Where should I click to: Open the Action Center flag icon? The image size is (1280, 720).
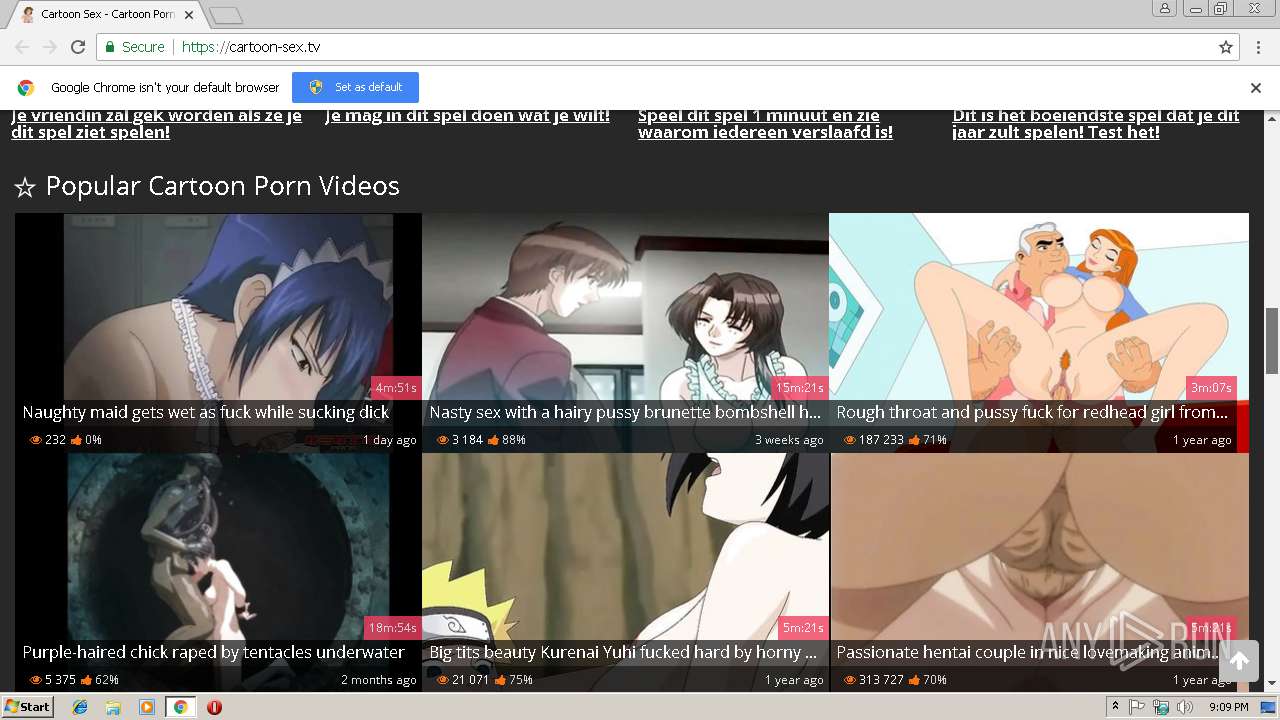click(1137, 707)
